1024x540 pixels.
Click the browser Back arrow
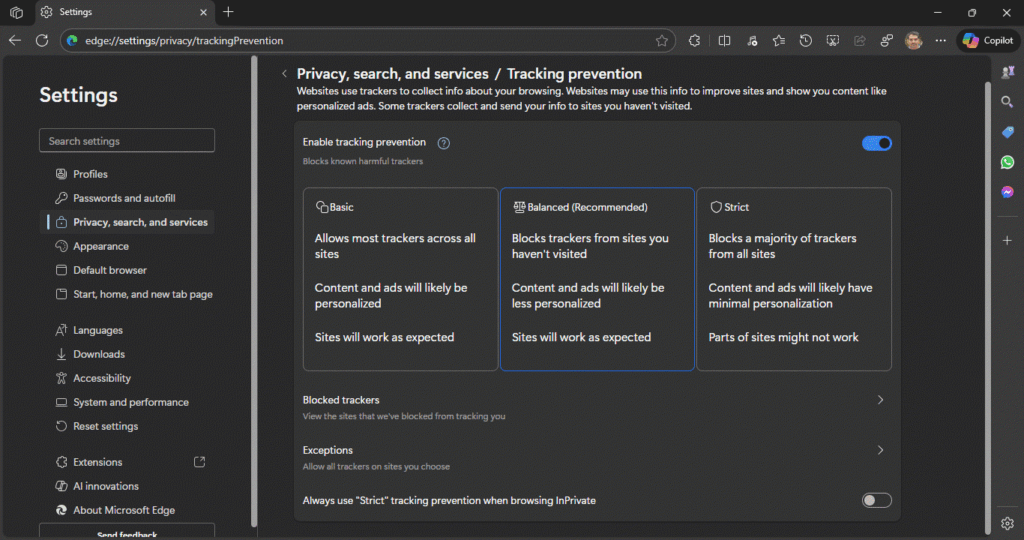click(x=14, y=40)
